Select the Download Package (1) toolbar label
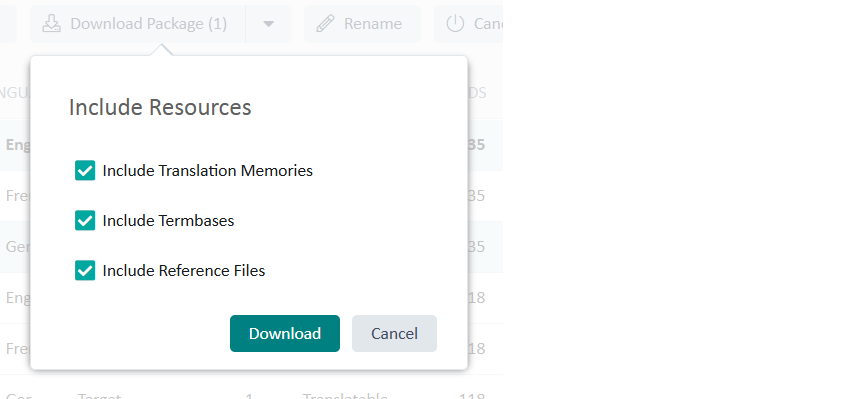 [149, 24]
